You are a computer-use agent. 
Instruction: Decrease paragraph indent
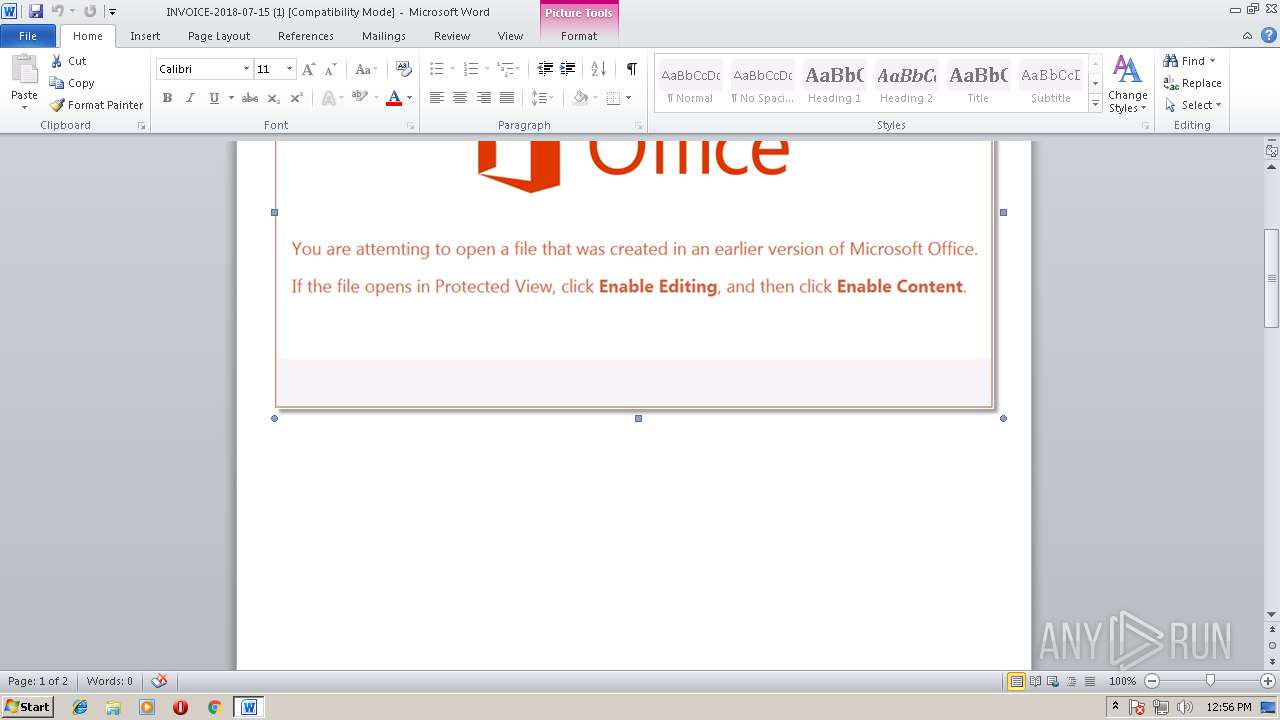(545, 69)
